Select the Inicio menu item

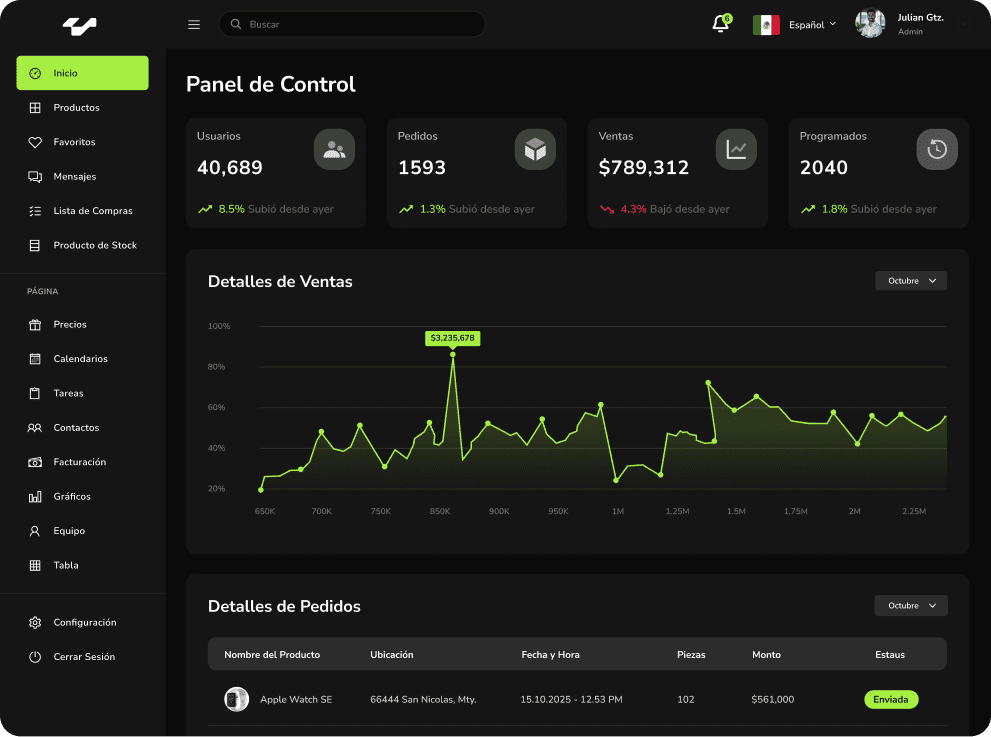click(82, 73)
